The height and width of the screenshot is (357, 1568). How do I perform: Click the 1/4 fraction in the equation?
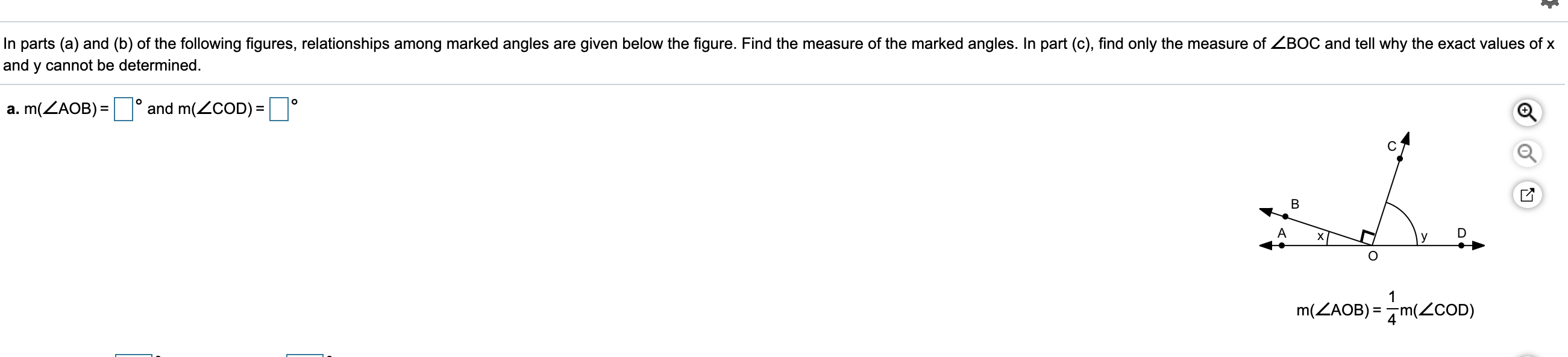(1391, 308)
